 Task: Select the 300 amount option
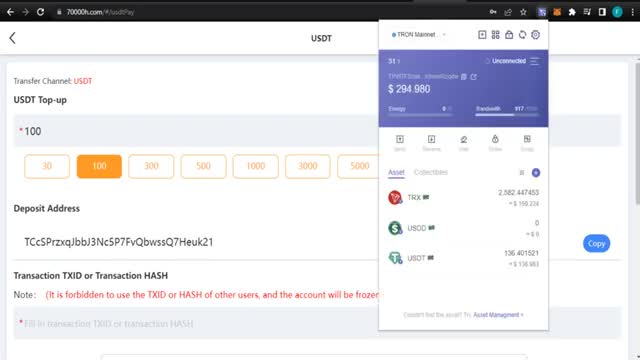(x=151, y=166)
